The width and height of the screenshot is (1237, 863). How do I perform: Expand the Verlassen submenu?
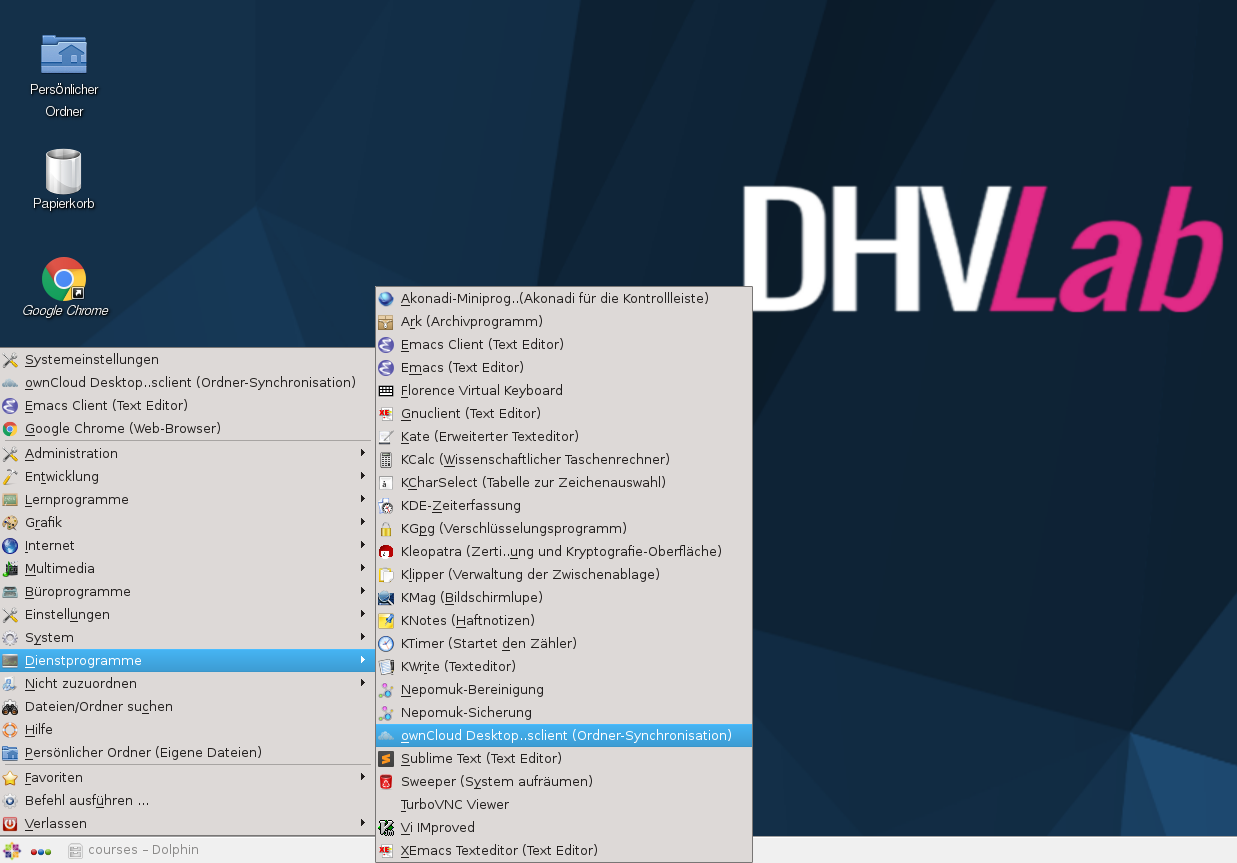186,823
